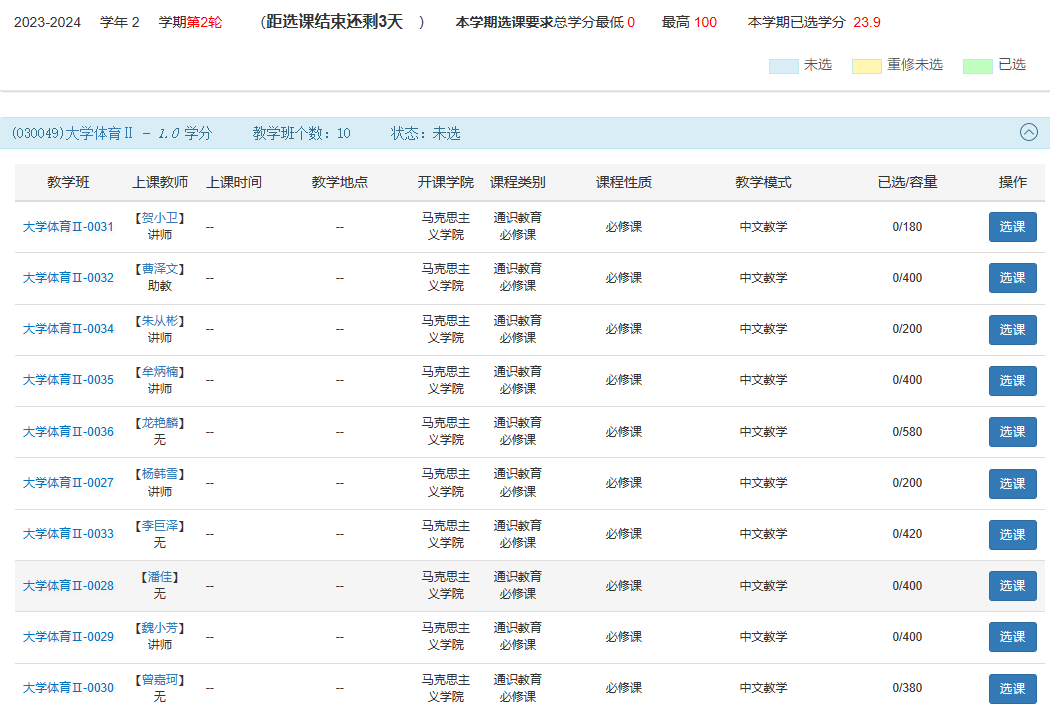Click the red 第2轮 round label
The image size is (1050, 723).
(x=204, y=22)
